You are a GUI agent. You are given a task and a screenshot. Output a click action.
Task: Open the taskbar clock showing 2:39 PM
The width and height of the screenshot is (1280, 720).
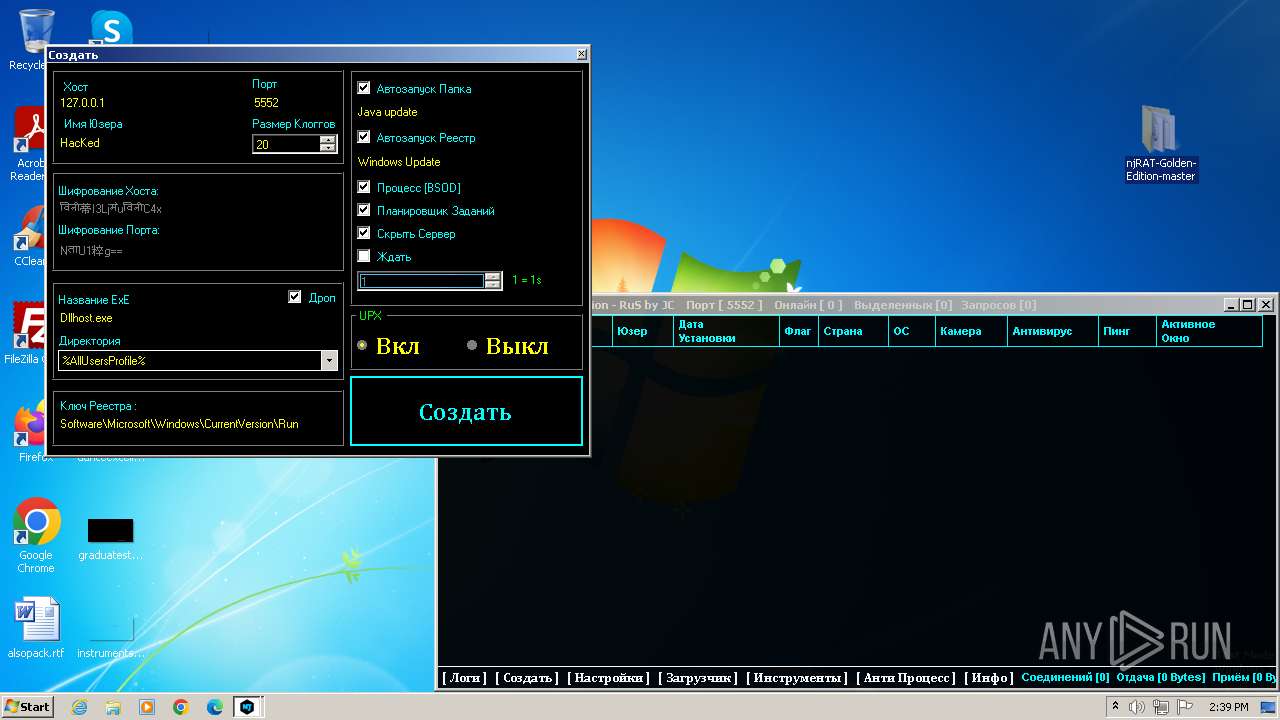tap(1228, 707)
